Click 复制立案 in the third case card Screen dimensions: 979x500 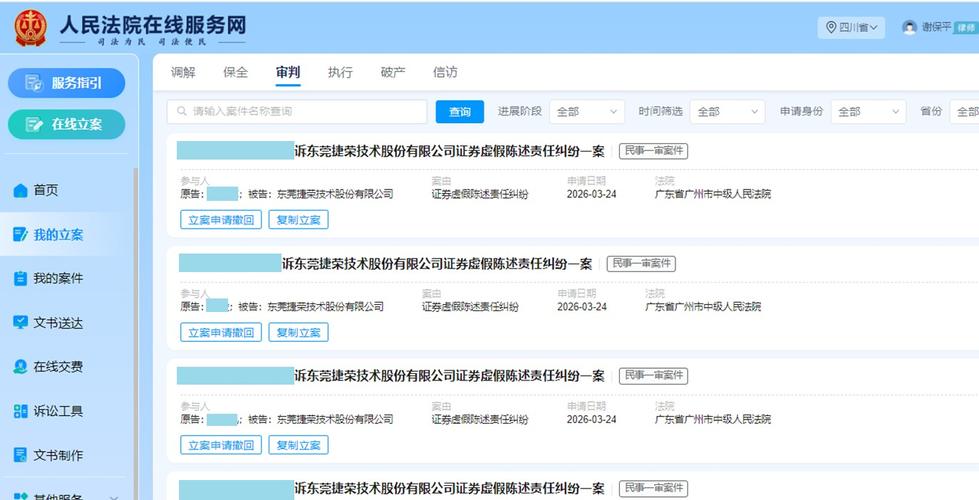pyautogui.click(x=298, y=445)
